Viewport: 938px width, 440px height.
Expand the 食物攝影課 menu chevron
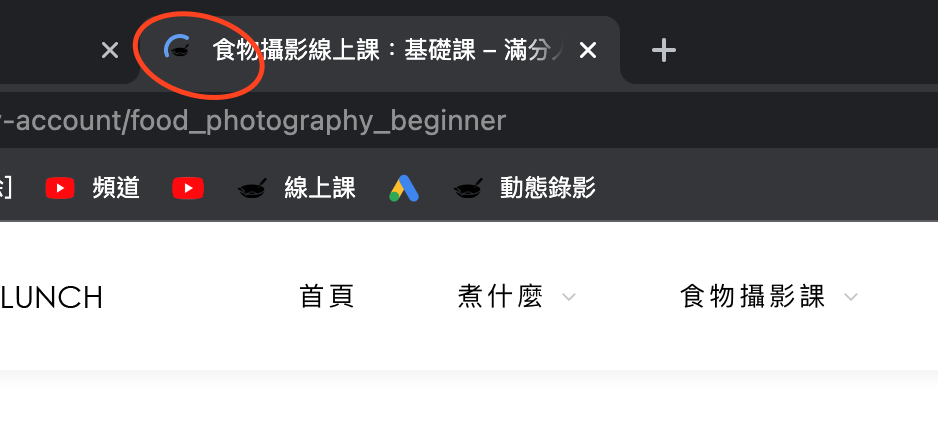pyautogui.click(x=851, y=297)
